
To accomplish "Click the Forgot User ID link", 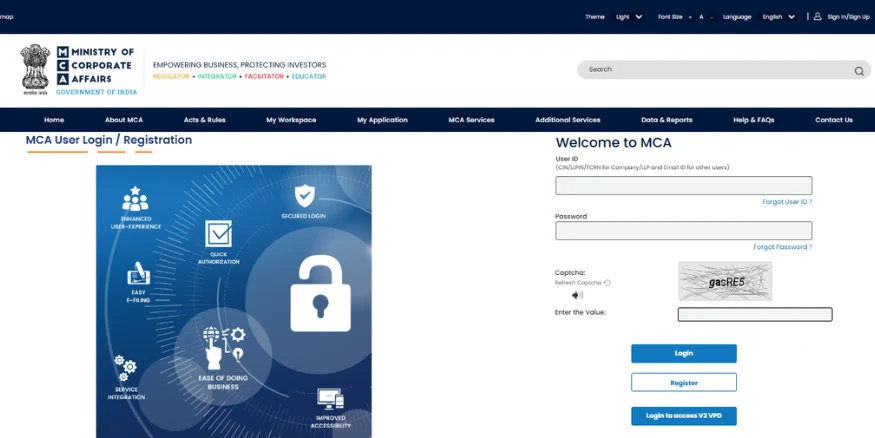I will click(787, 202).
